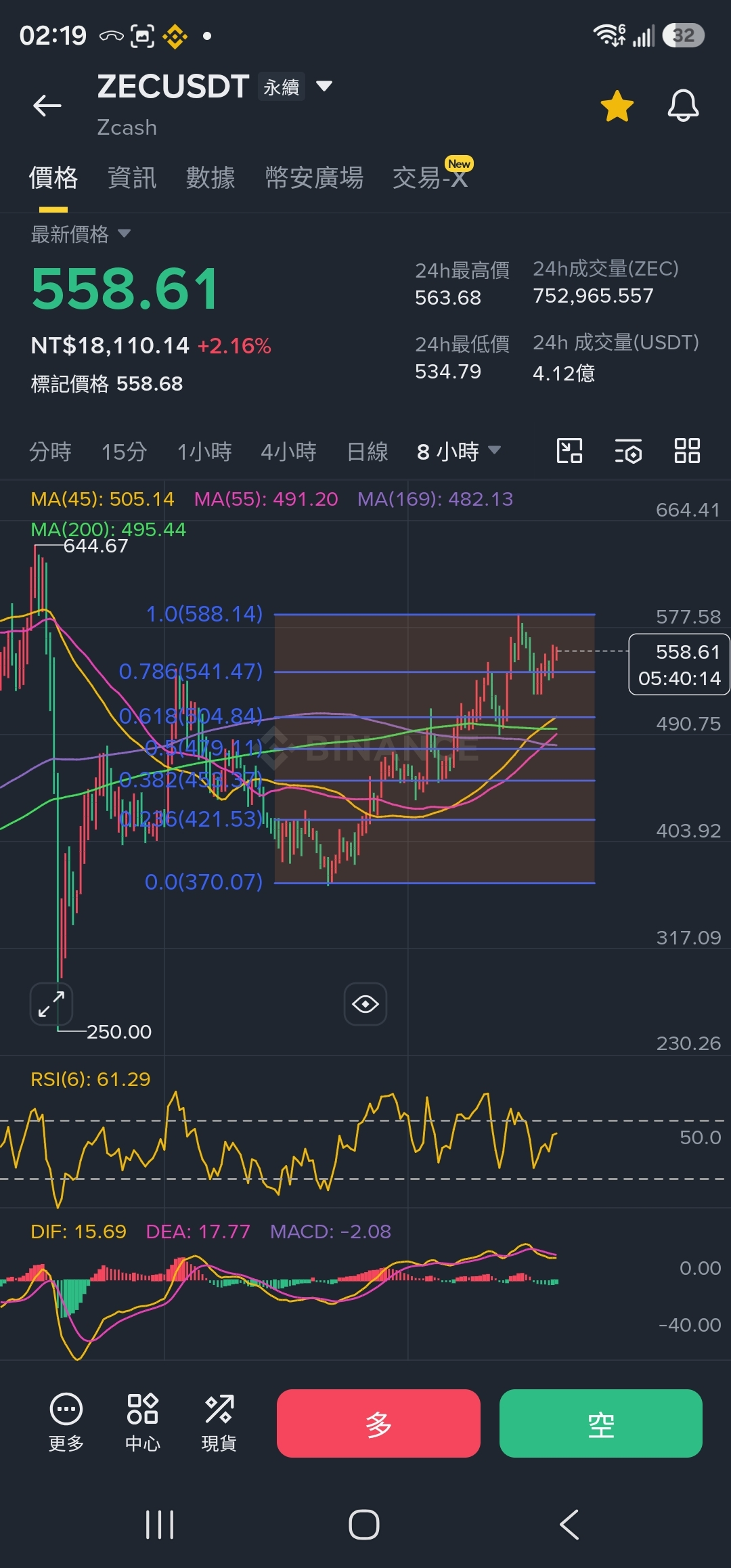Tap the battery indicator showing 32

pyautogui.click(x=684, y=35)
